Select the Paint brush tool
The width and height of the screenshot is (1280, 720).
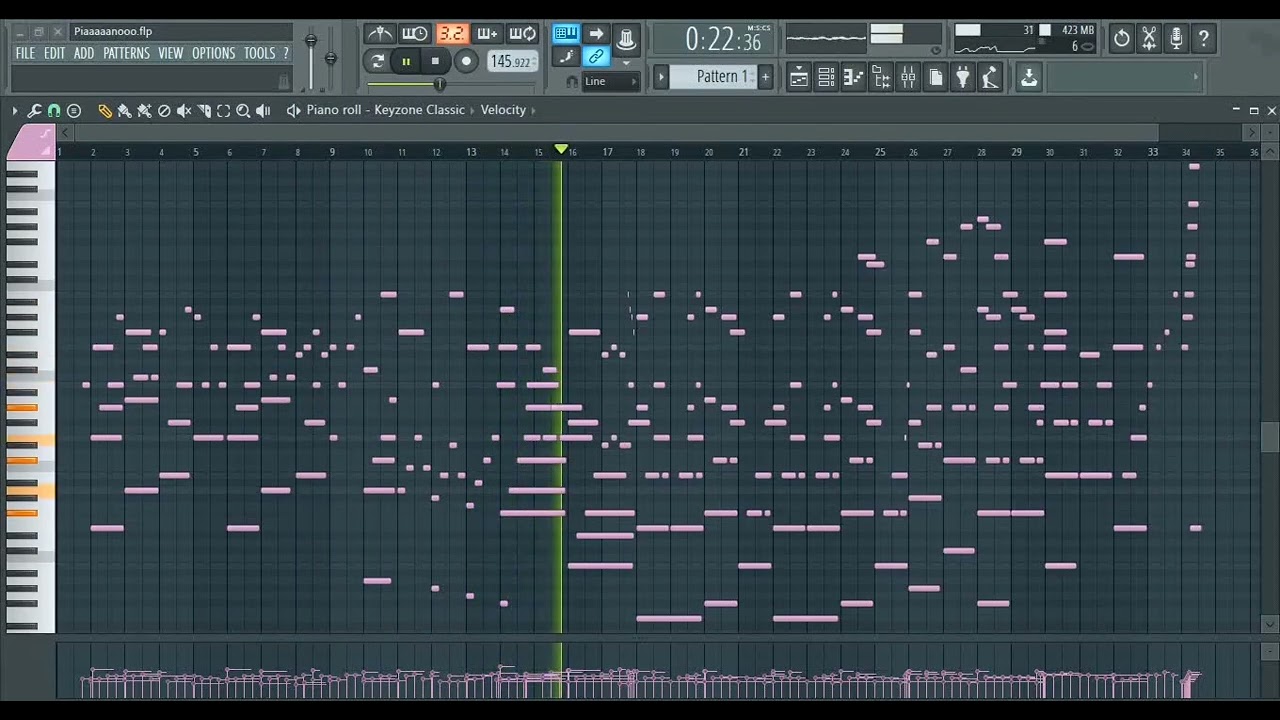click(x=124, y=110)
